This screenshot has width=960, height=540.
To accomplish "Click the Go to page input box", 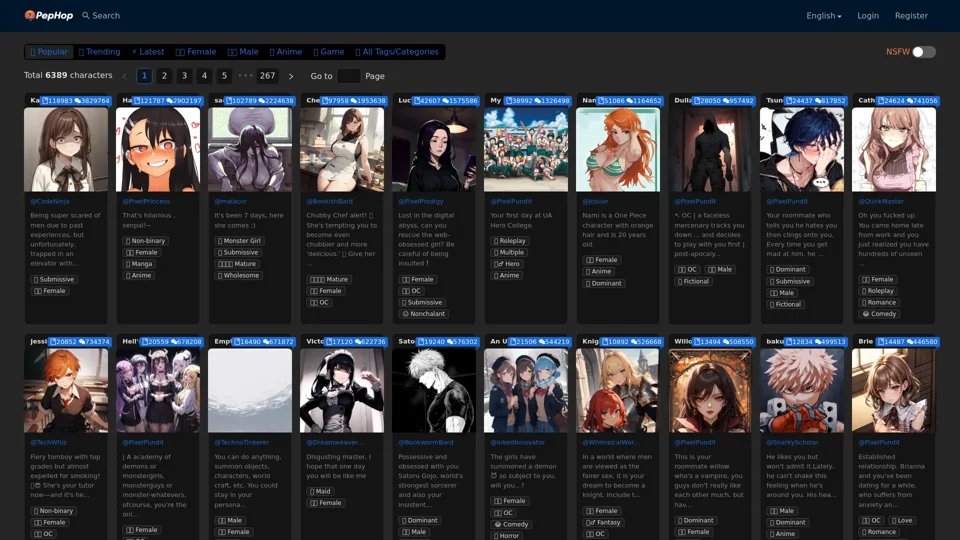I will [348, 76].
